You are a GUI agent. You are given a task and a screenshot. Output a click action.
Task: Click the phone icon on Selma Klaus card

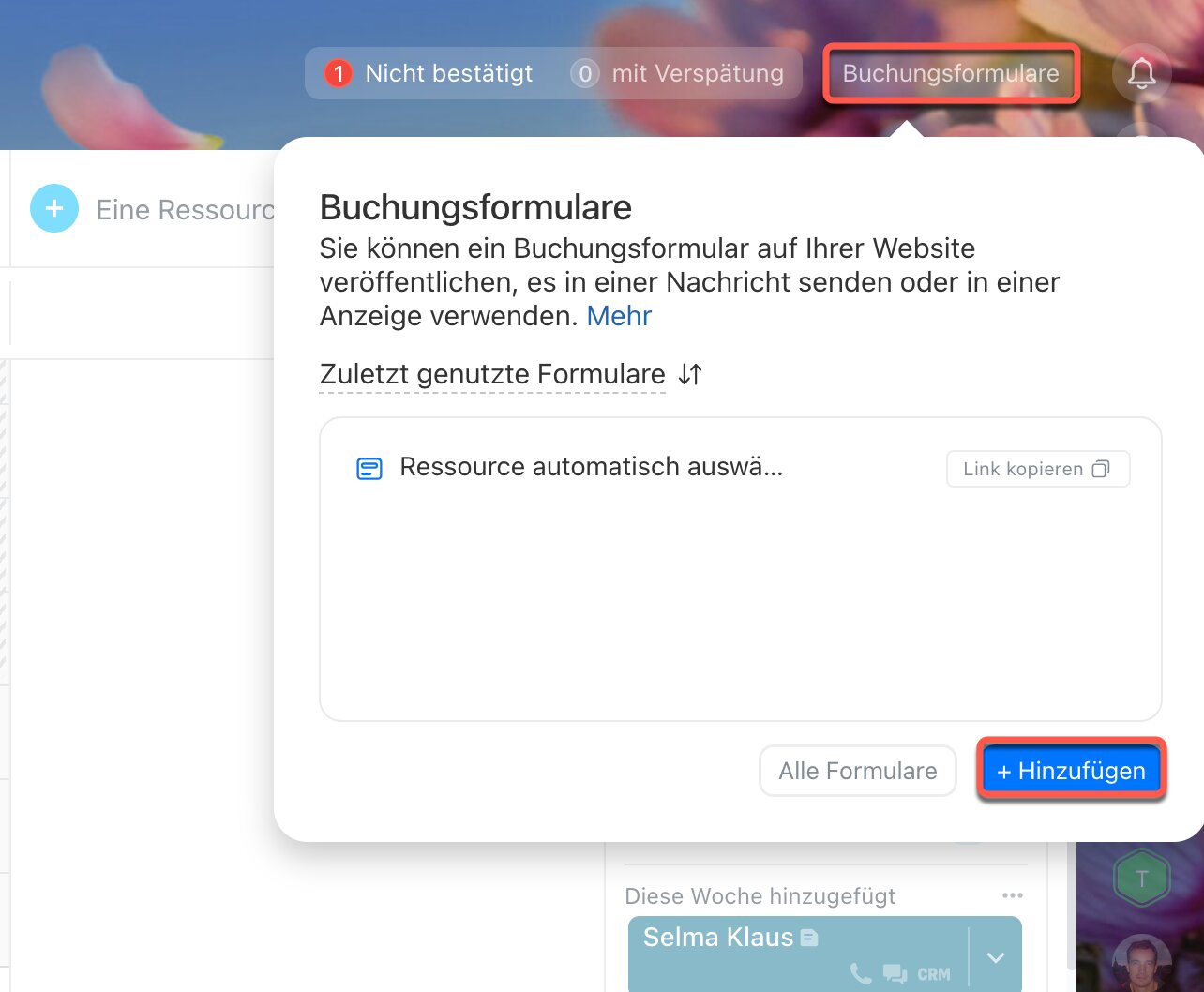[860, 973]
